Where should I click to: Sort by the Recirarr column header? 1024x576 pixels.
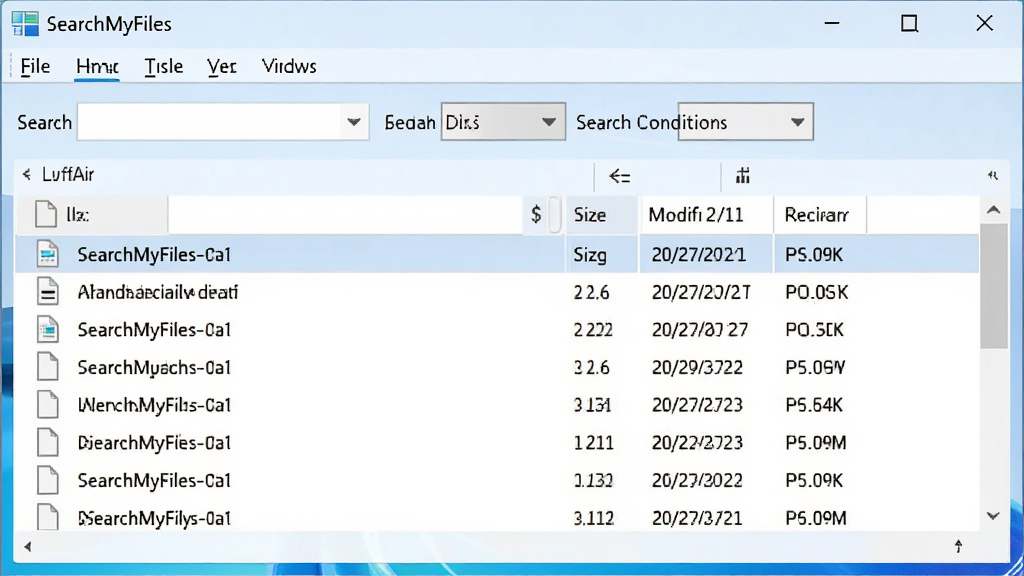tap(820, 215)
